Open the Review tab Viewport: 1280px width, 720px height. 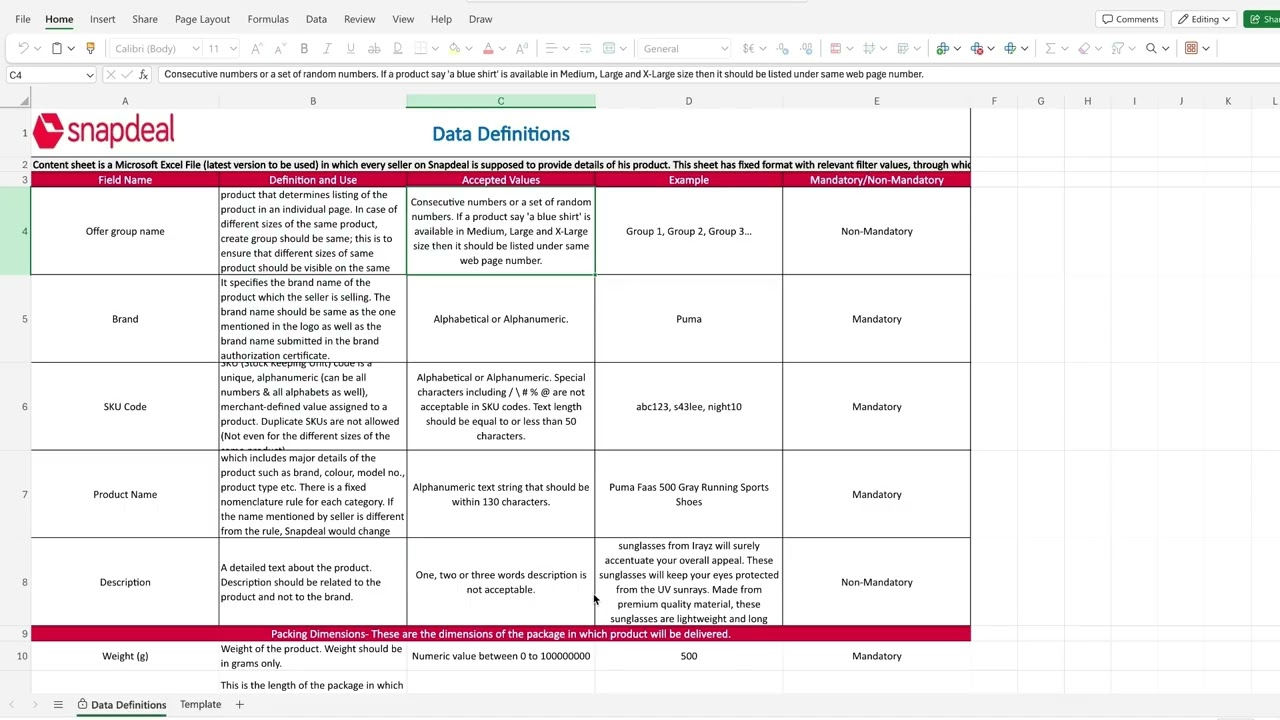[359, 19]
